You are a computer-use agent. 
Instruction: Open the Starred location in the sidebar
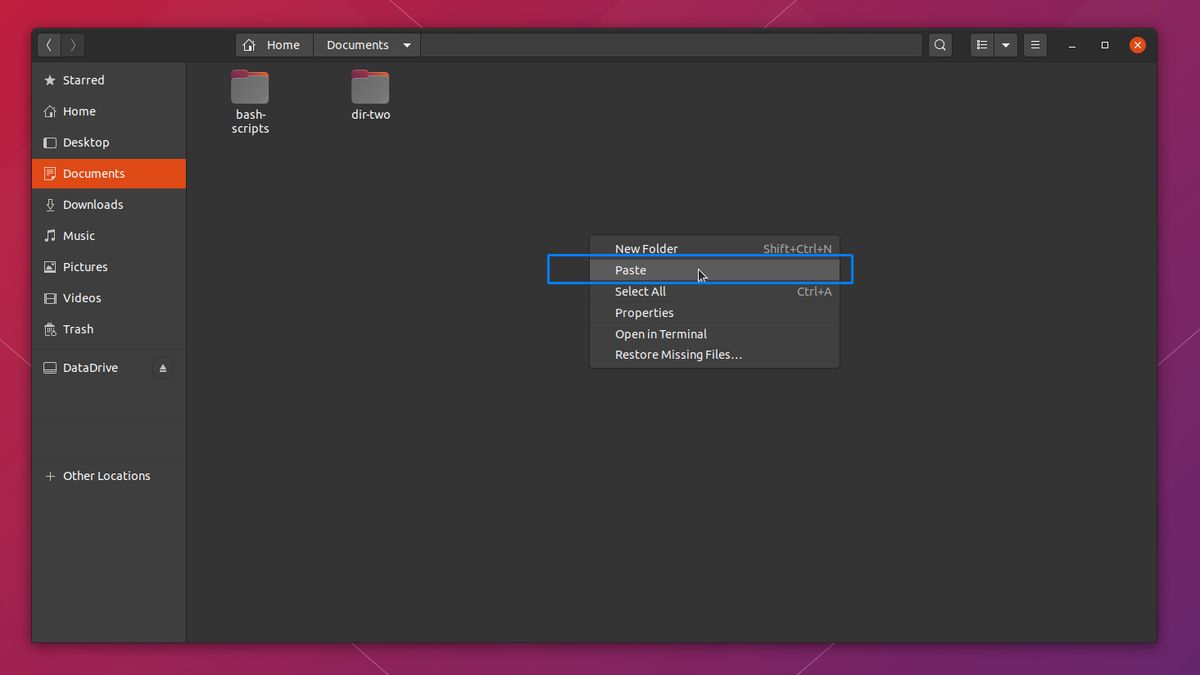(x=84, y=80)
